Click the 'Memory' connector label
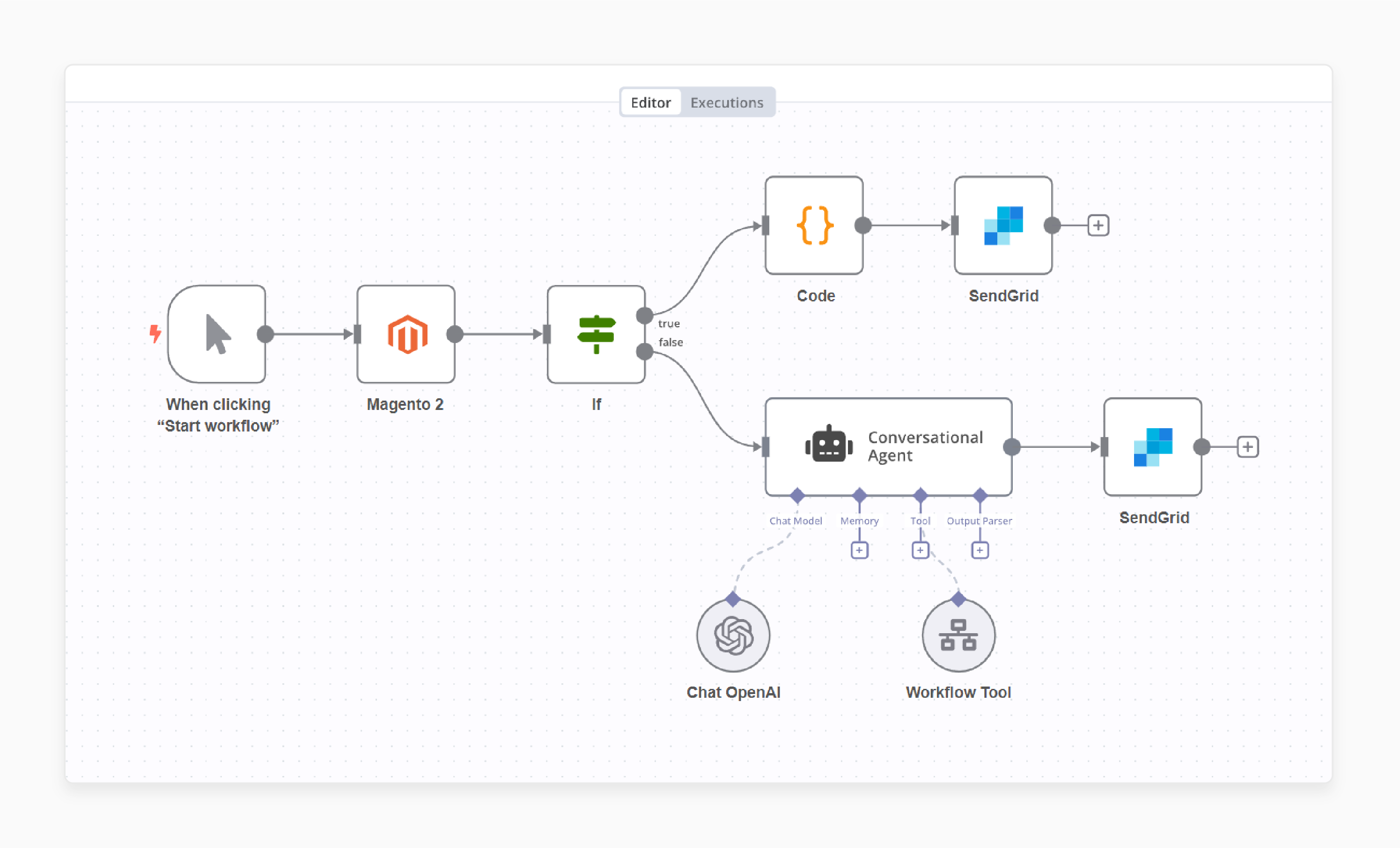The width and height of the screenshot is (1400, 848). [860, 521]
